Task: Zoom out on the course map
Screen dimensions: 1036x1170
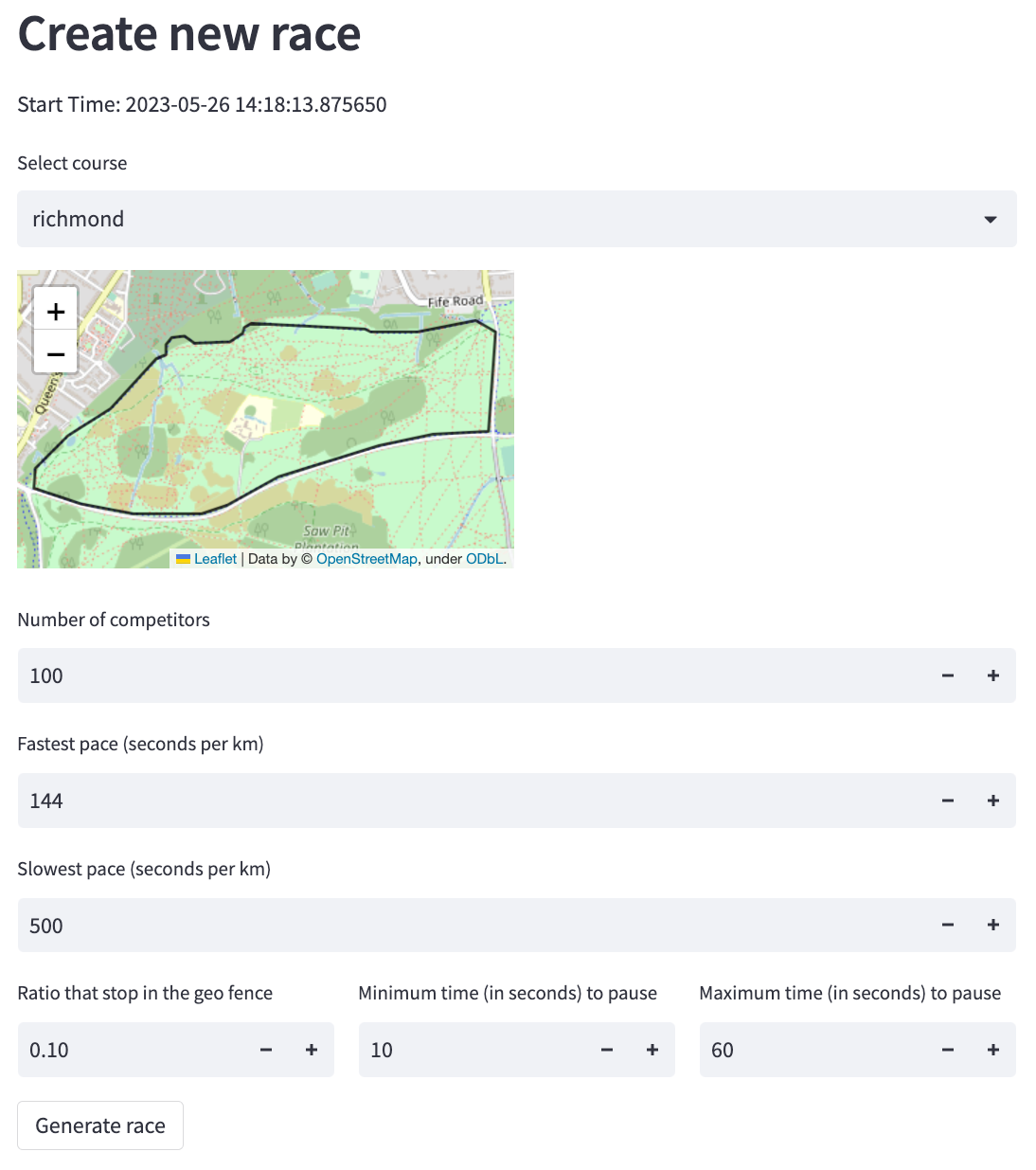Action: coord(56,354)
